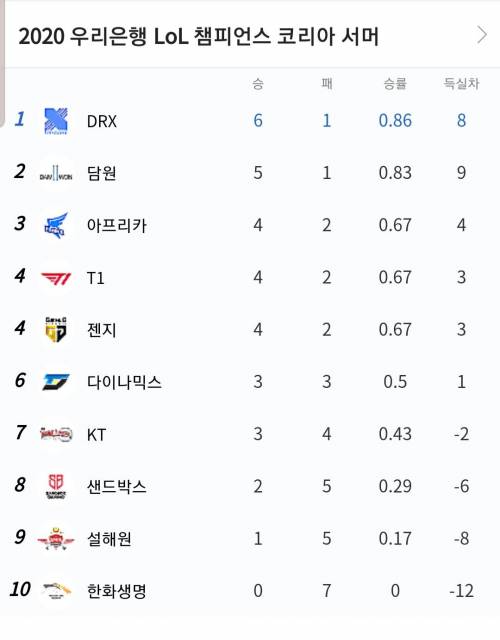Click the DRX team logo
This screenshot has height=640, width=500.
click(56, 121)
